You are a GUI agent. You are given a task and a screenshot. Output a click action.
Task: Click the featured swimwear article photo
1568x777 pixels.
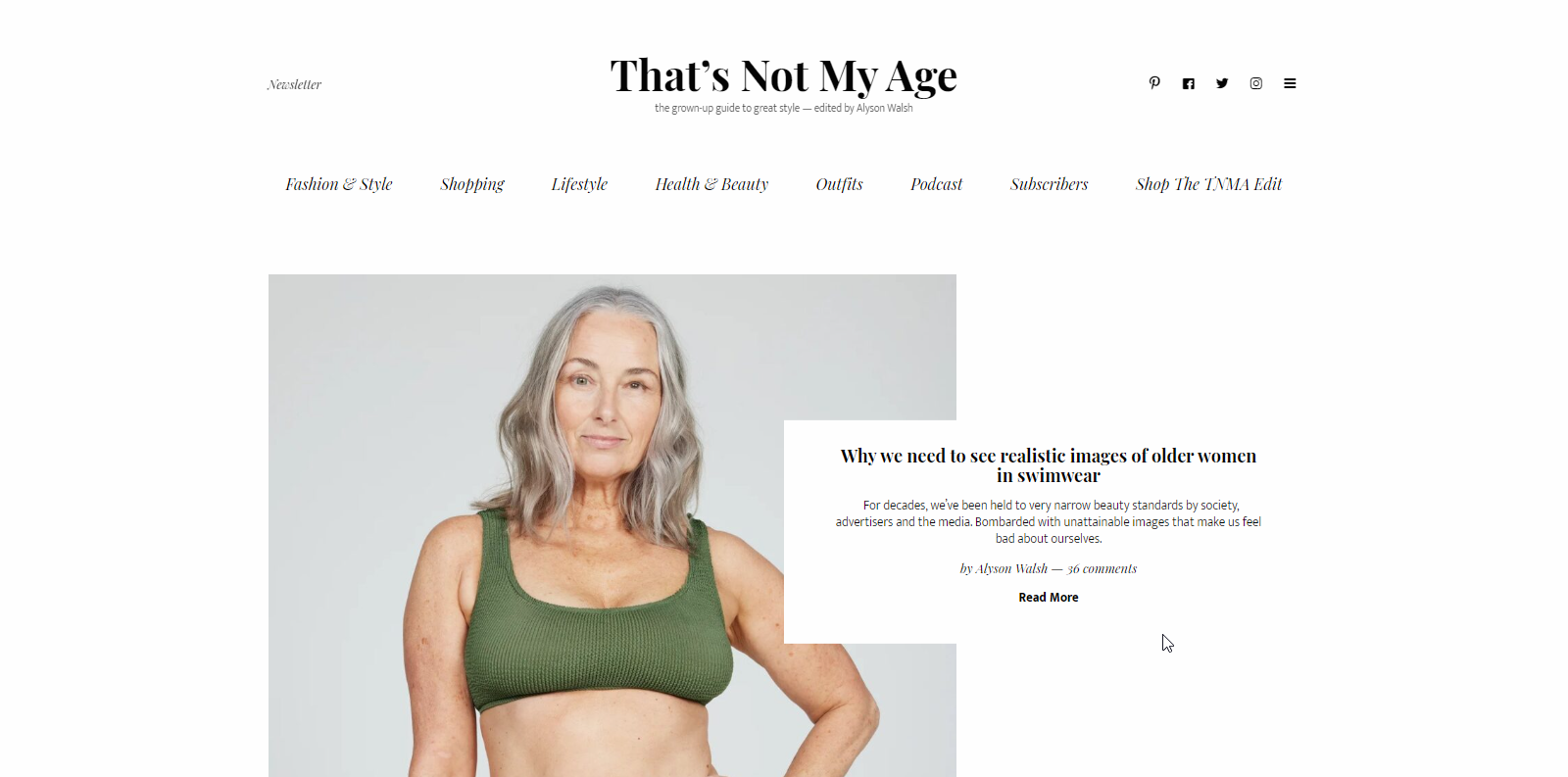click(x=526, y=525)
